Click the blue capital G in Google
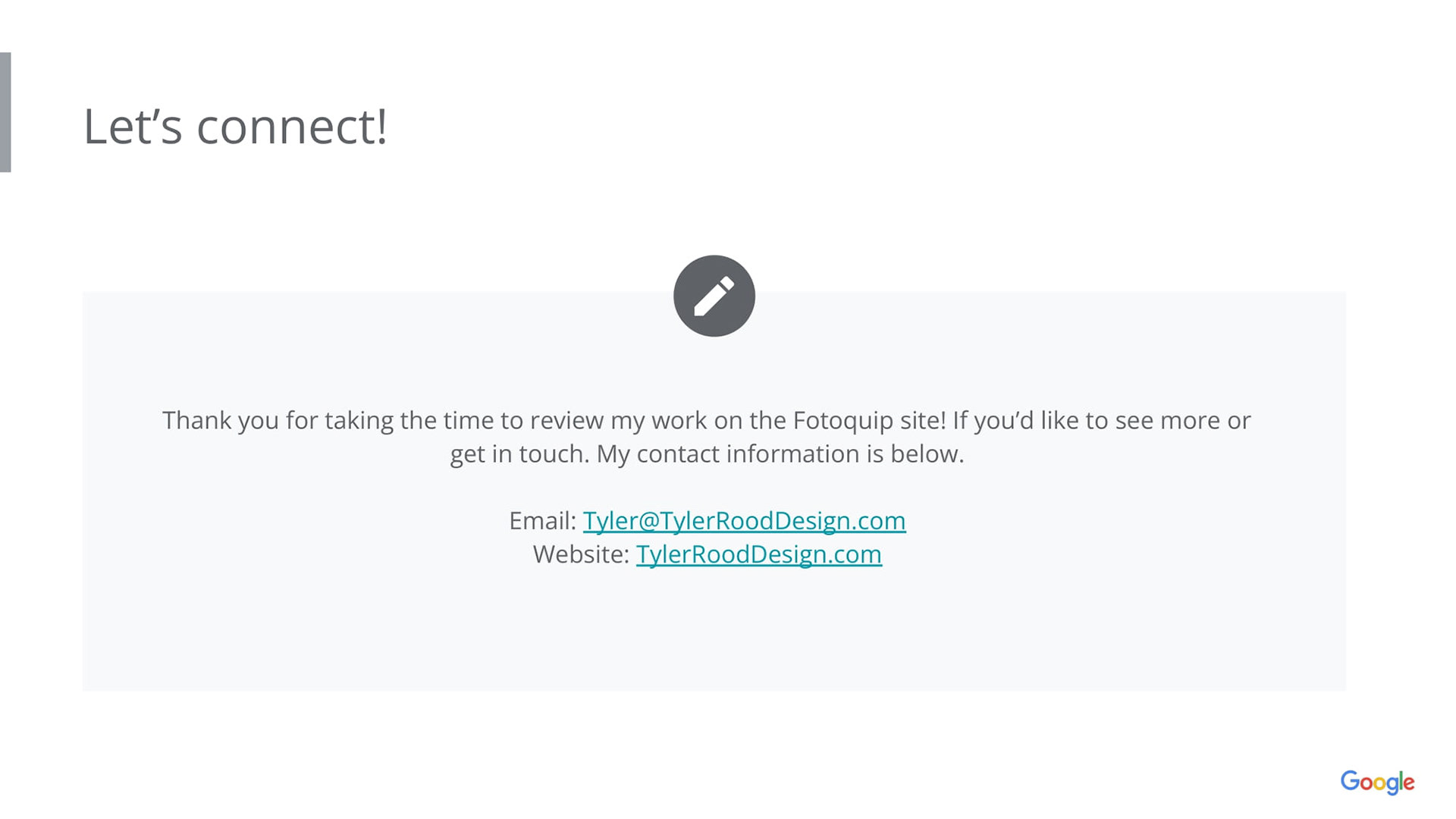 coord(1350,780)
